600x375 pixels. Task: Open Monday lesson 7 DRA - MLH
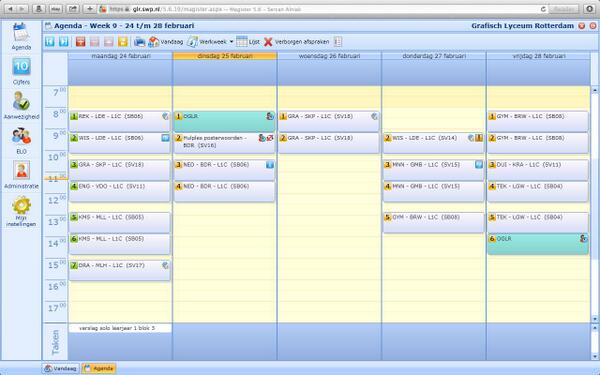pyautogui.click(x=120, y=270)
